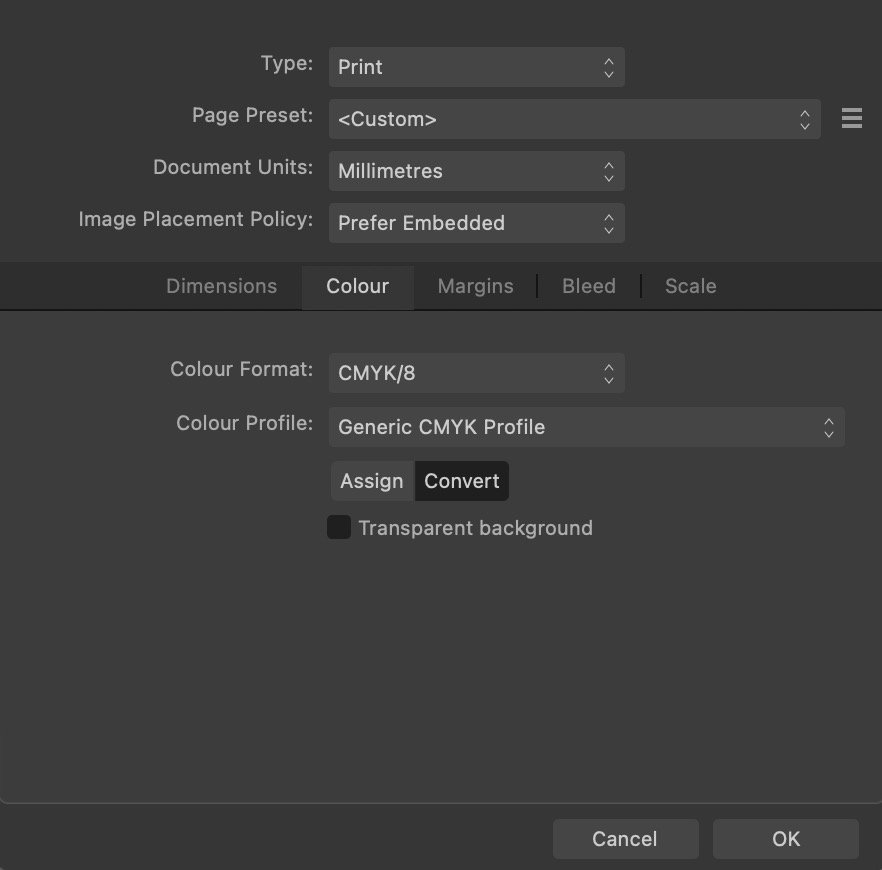Image resolution: width=882 pixels, height=870 pixels.
Task: Open the page preset hamburger menu icon
Action: pos(851,119)
